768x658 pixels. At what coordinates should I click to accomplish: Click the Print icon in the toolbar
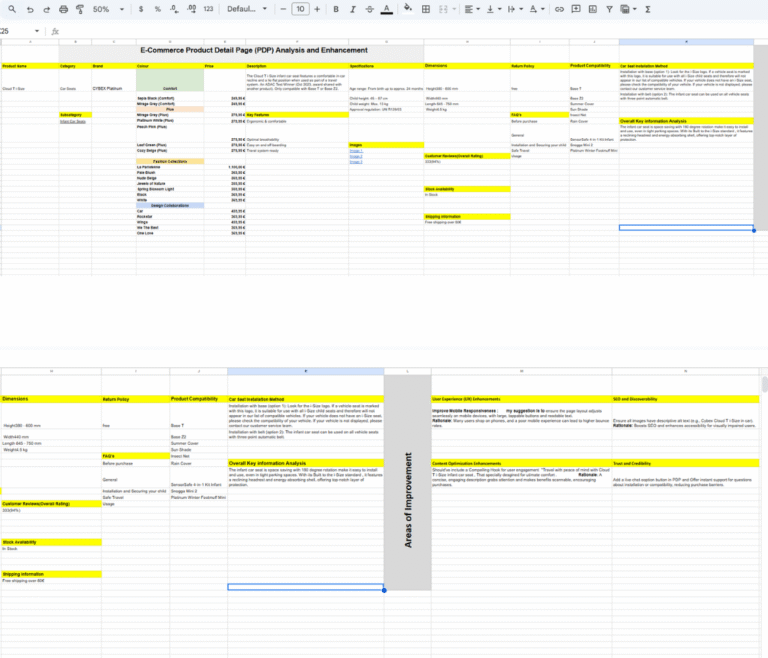[64, 9]
